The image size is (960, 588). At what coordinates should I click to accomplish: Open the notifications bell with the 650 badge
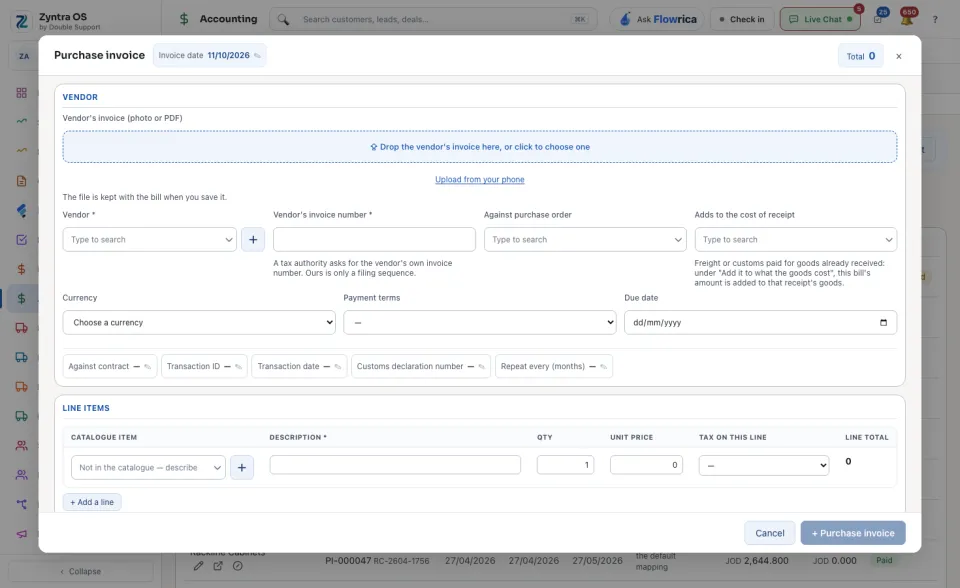point(907,19)
